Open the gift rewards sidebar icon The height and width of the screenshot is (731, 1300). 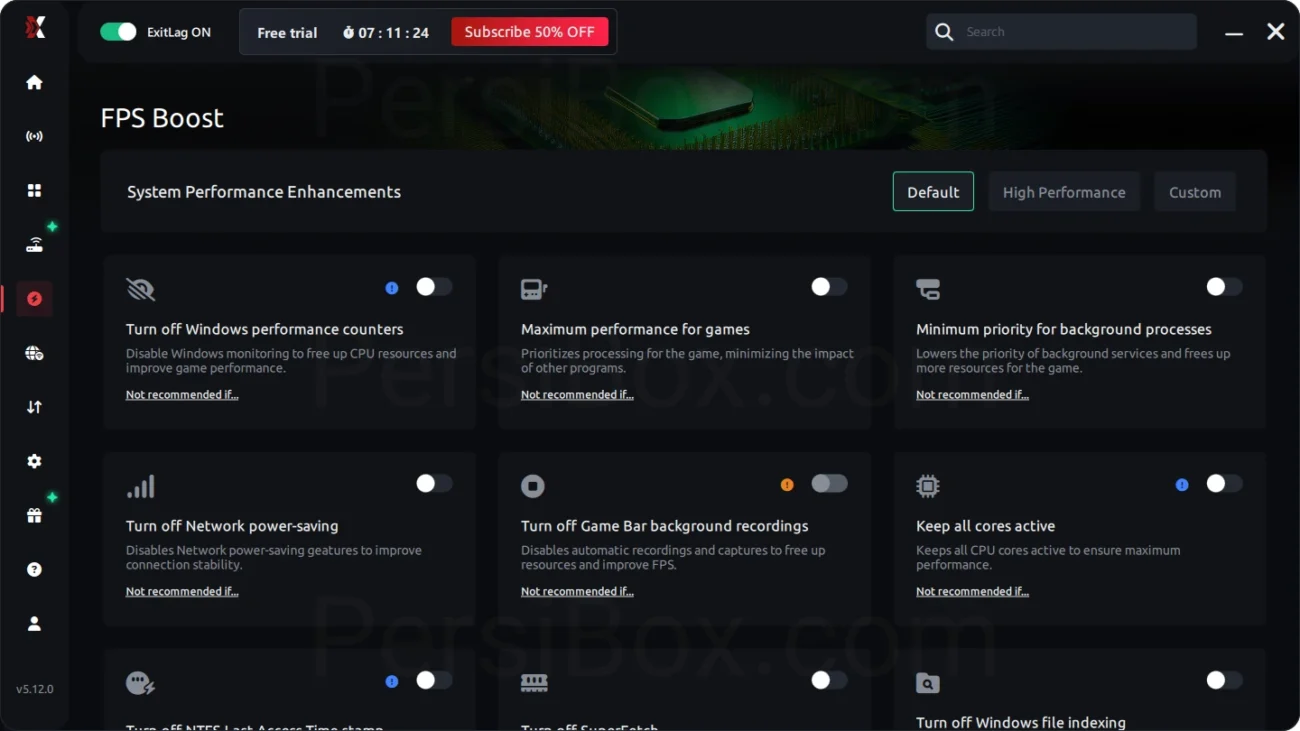coord(35,516)
